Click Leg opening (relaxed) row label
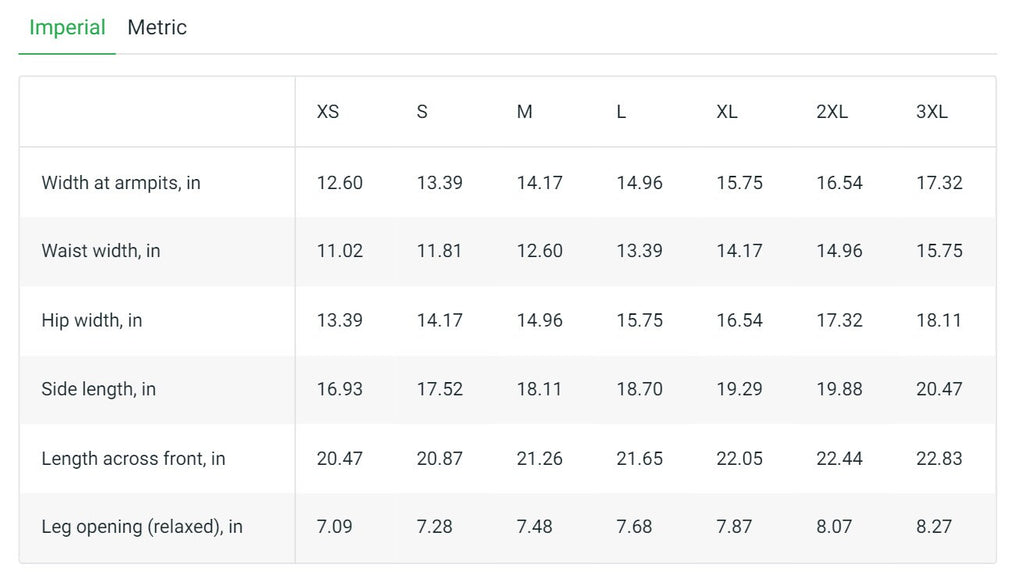This screenshot has height=586, width=1024. point(142,527)
